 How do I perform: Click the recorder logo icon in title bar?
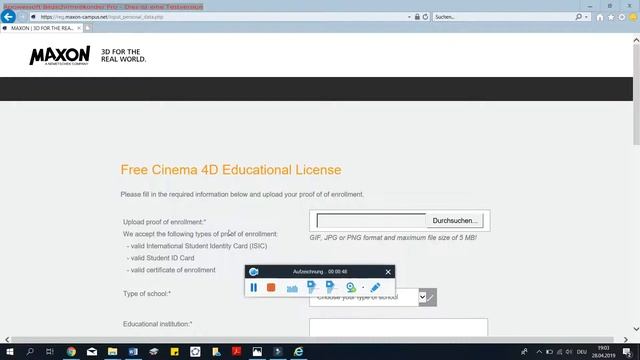click(x=253, y=272)
